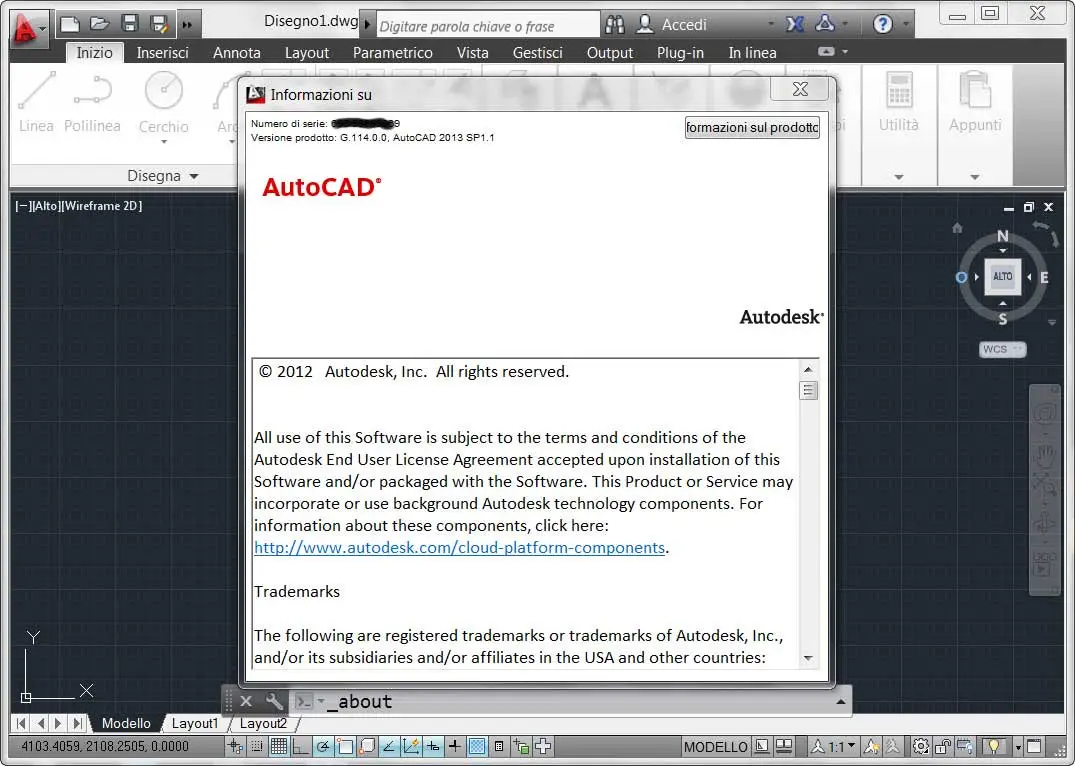
Task: Click the ALTO face on the ViewCube
Action: tap(1002, 276)
